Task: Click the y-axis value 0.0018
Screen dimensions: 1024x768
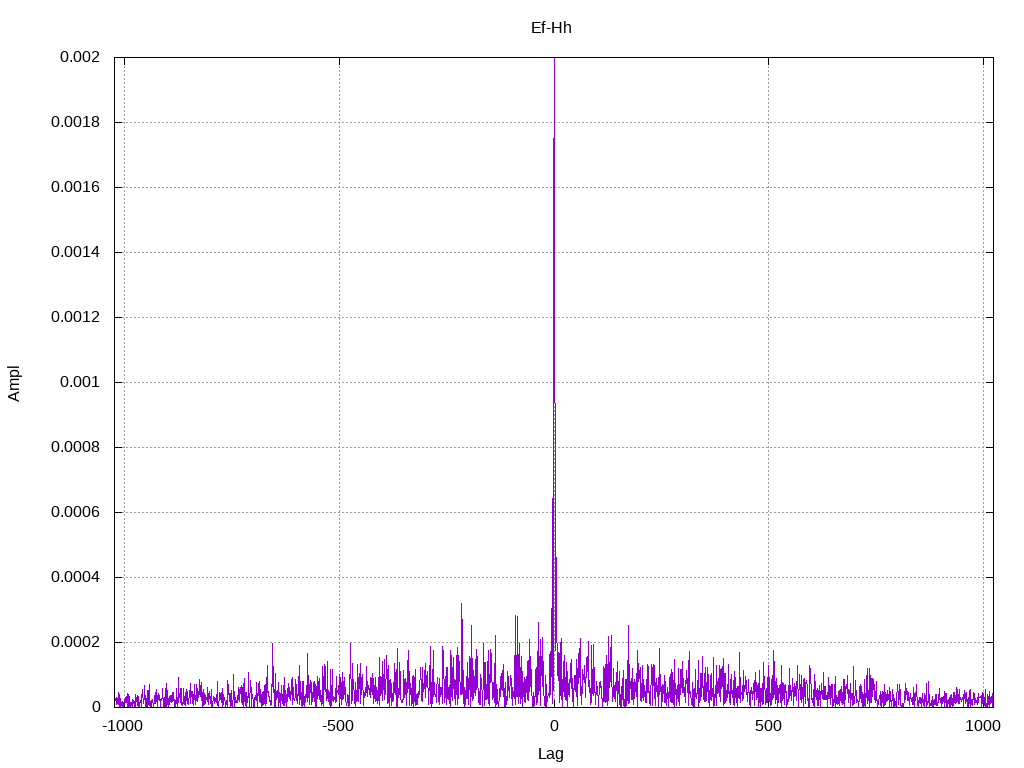Action: (x=76, y=122)
